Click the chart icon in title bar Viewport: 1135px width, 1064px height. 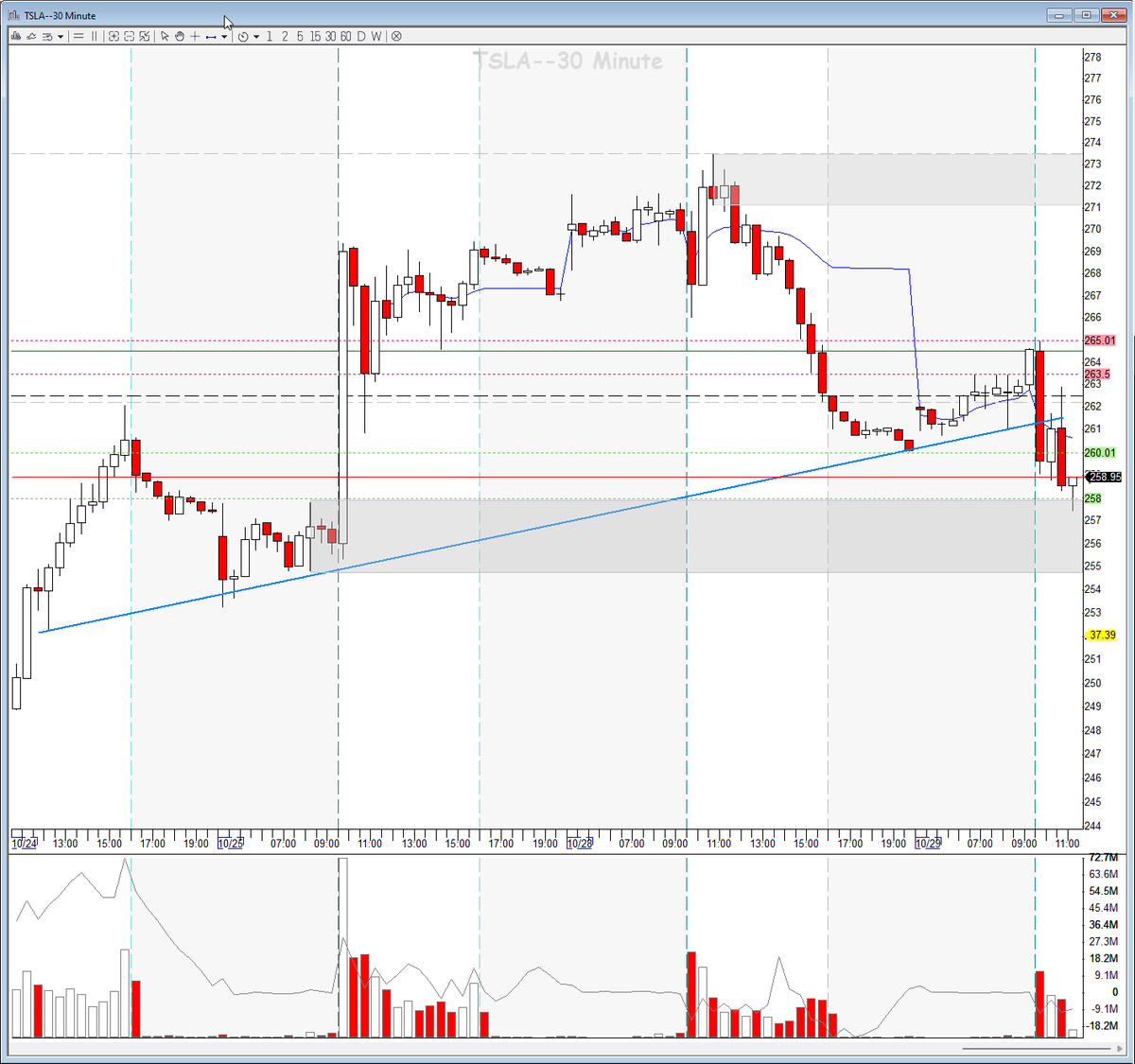click(13, 15)
